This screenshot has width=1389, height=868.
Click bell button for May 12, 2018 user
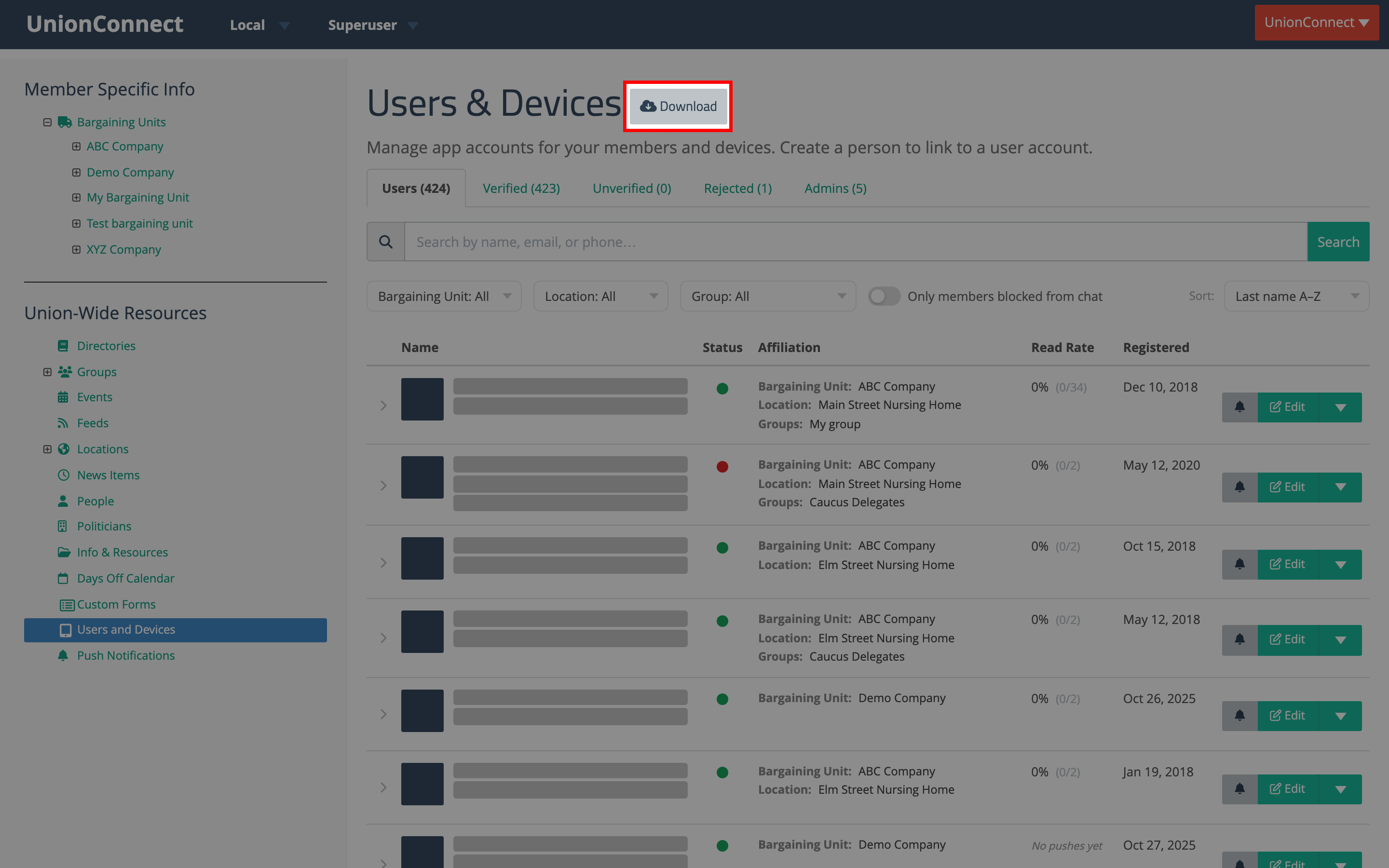pos(1240,639)
